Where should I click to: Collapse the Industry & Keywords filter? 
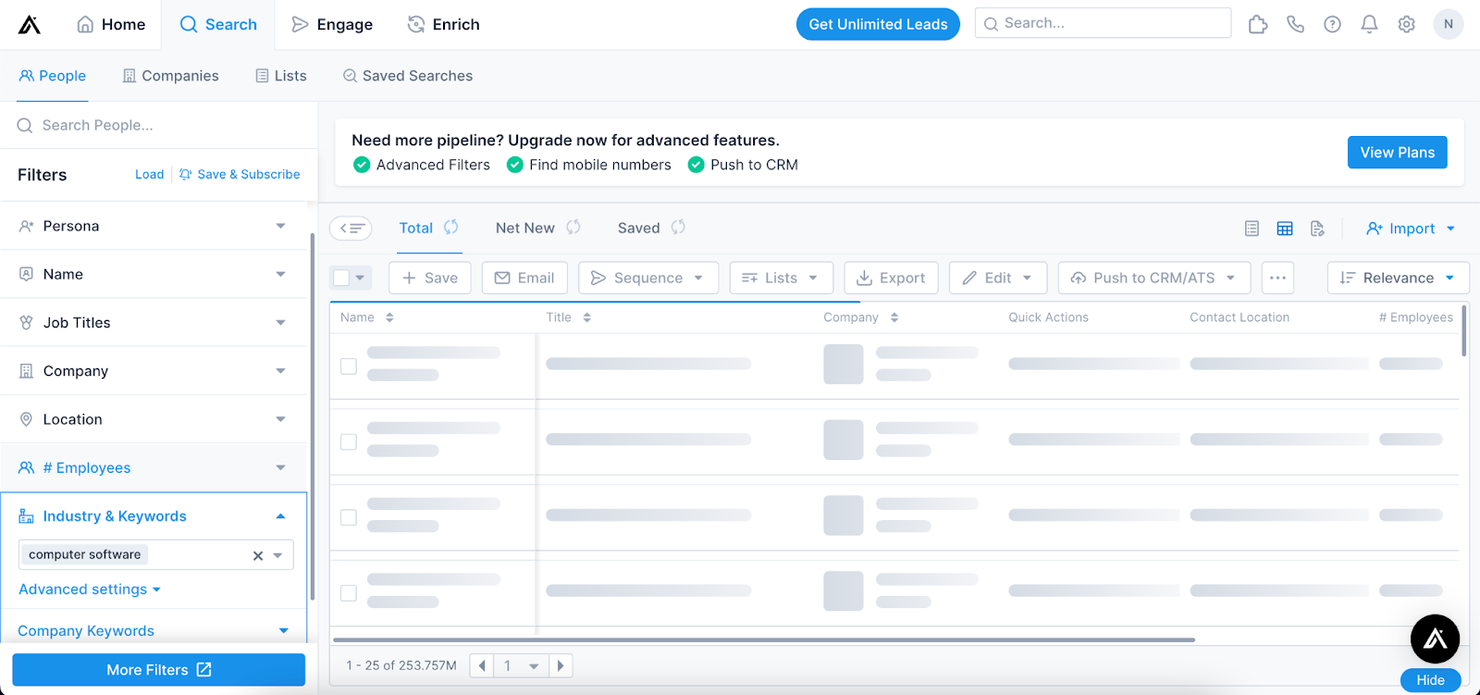[281, 516]
